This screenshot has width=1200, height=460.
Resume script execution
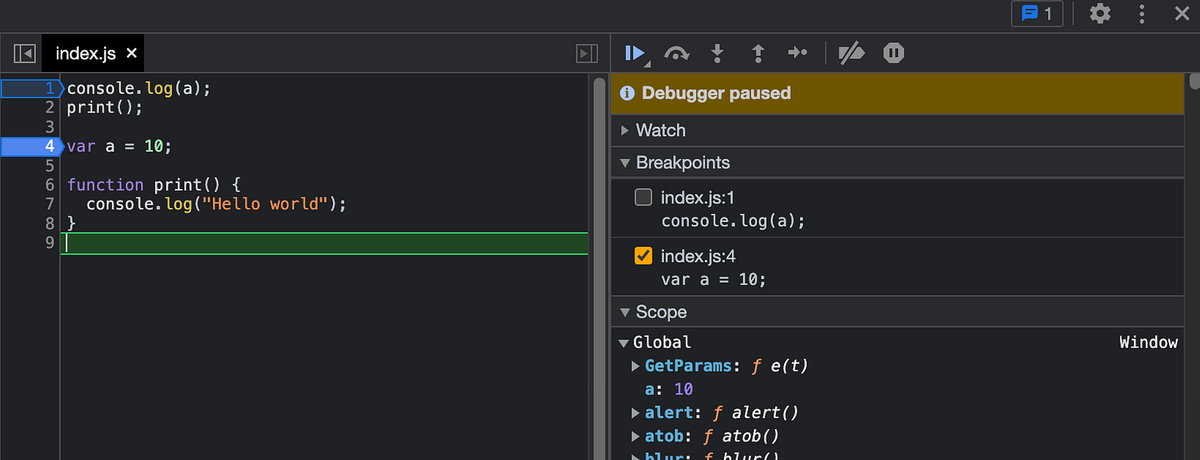click(636, 53)
